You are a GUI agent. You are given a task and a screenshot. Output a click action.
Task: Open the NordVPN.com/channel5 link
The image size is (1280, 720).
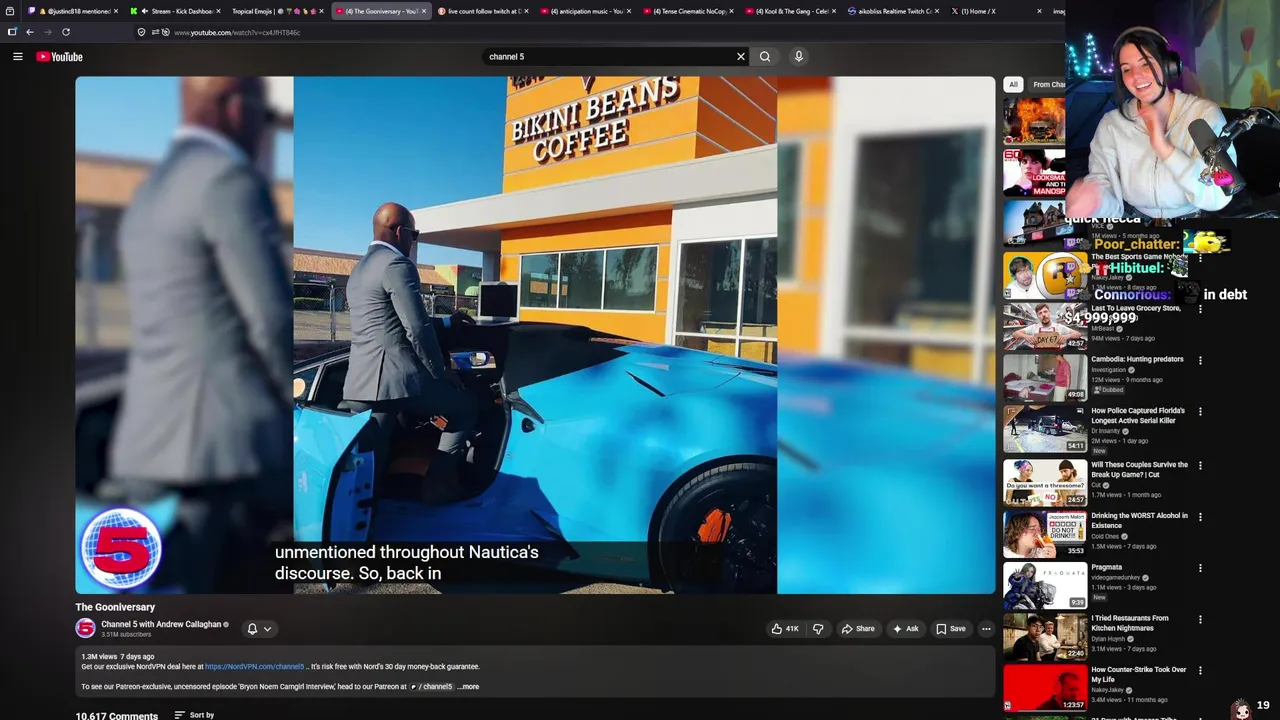(254, 667)
